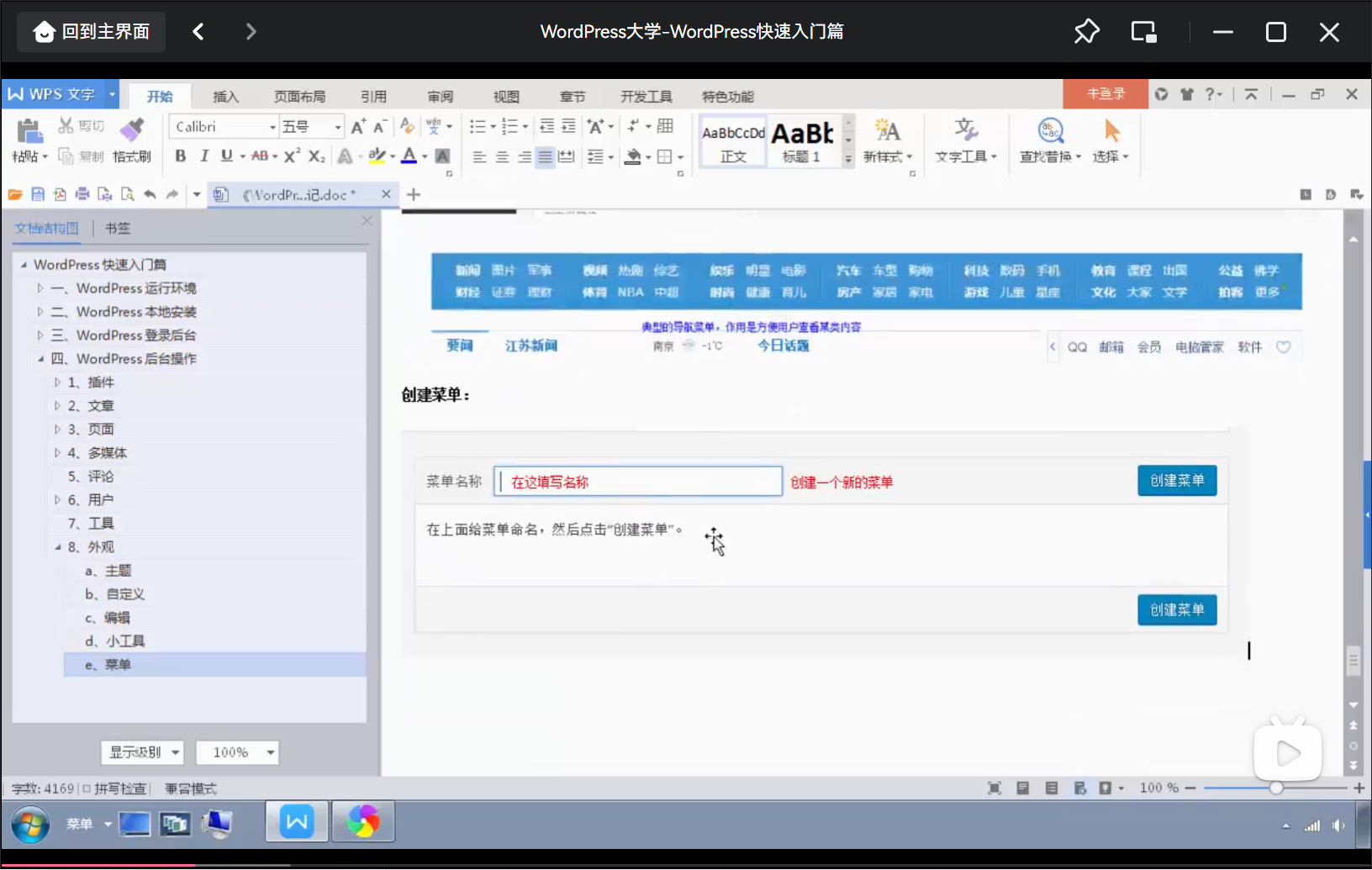Export to PDF icon in quick toolbar
1372x870 pixels.
tap(60, 194)
